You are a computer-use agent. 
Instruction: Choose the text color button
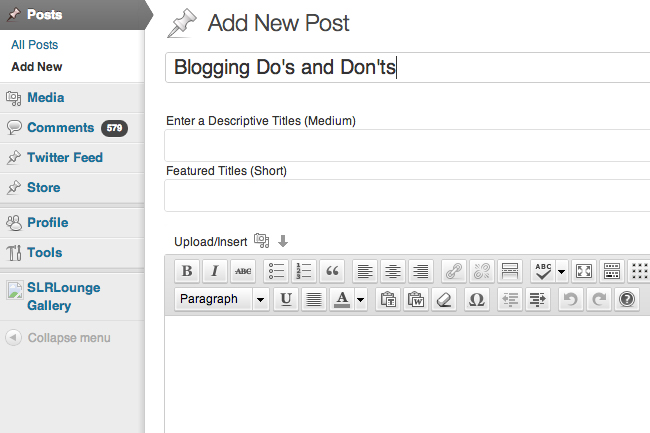click(342, 299)
